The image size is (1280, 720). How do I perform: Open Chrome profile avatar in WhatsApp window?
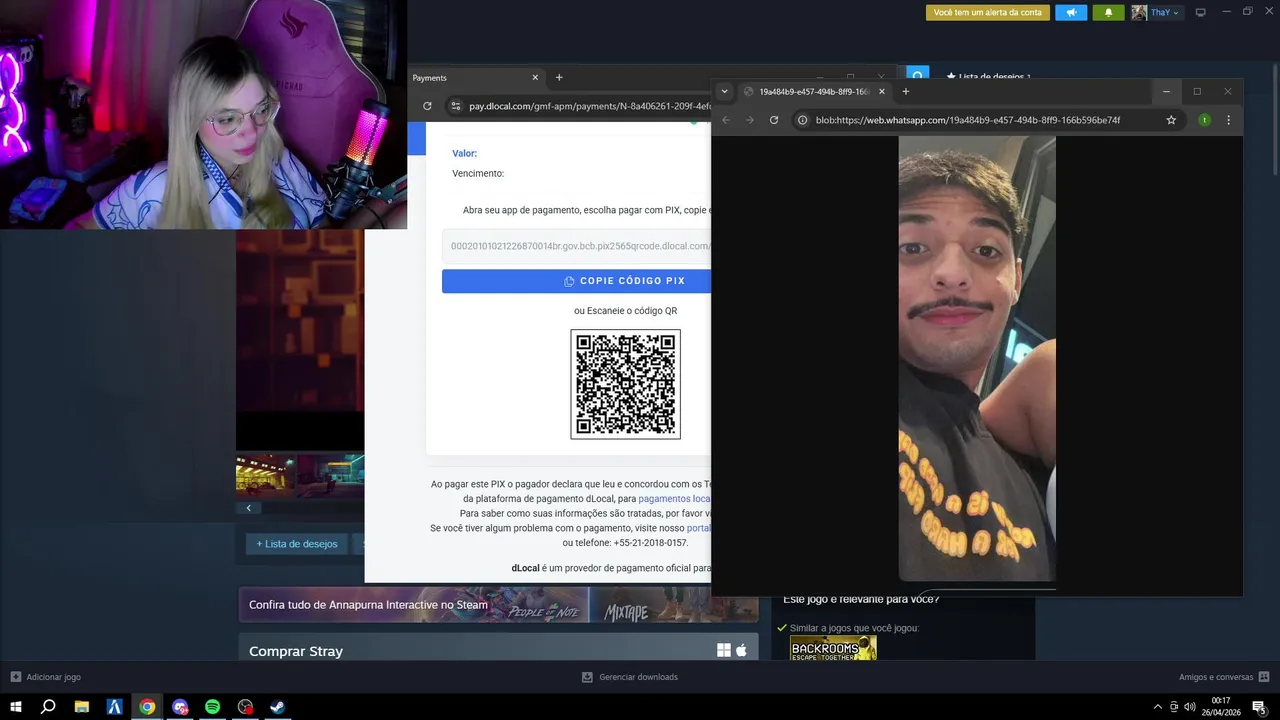coord(1204,120)
